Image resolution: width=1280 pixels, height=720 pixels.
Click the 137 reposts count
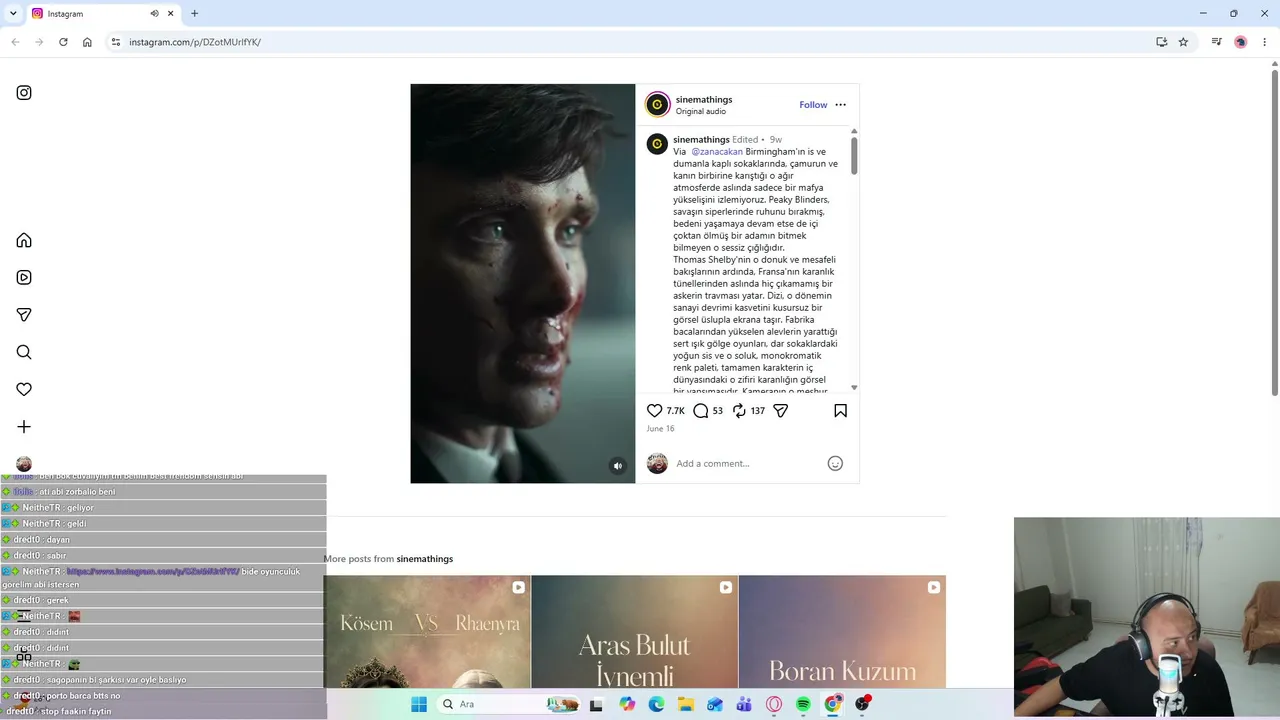click(x=758, y=411)
